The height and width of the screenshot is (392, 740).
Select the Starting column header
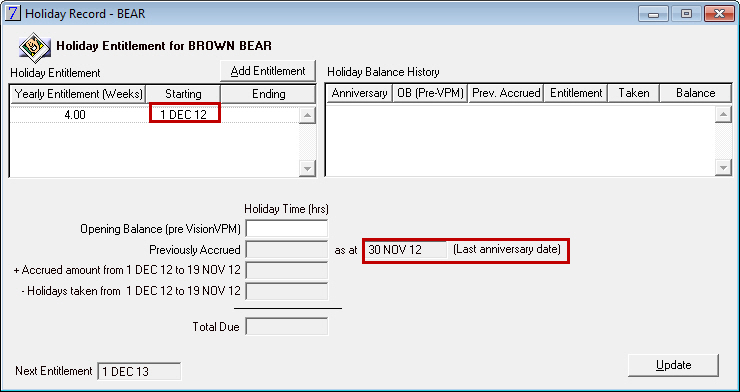click(x=183, y=94)
